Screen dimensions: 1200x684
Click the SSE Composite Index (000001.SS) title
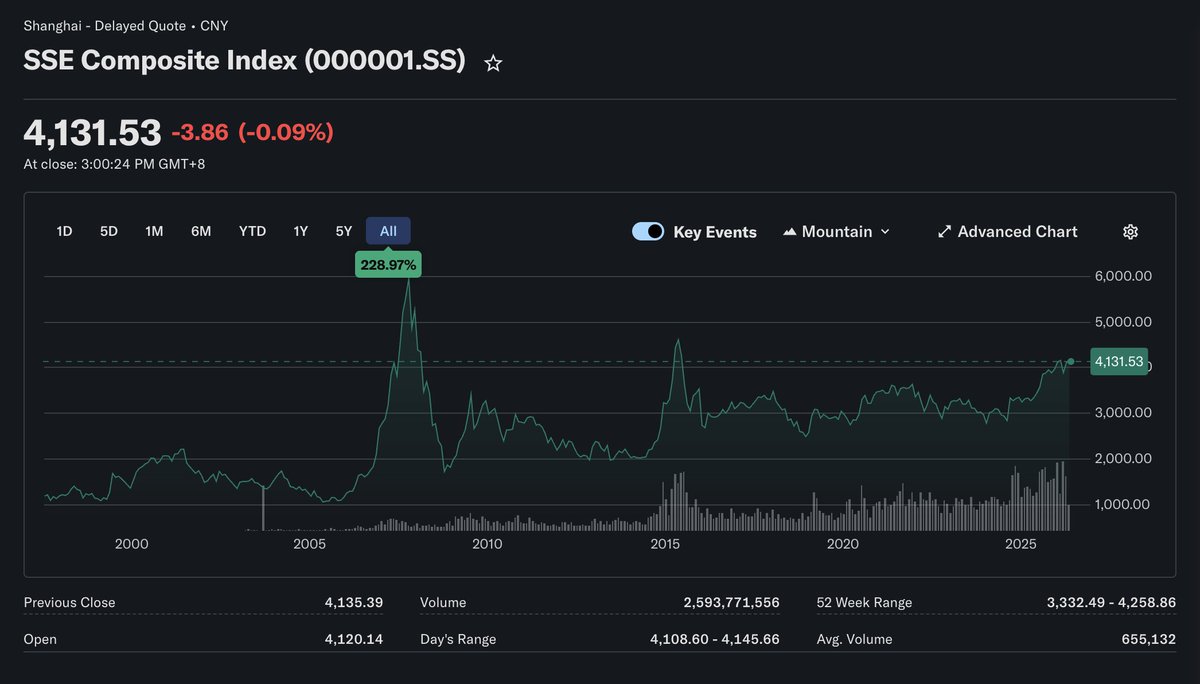(x=245, y=60)
